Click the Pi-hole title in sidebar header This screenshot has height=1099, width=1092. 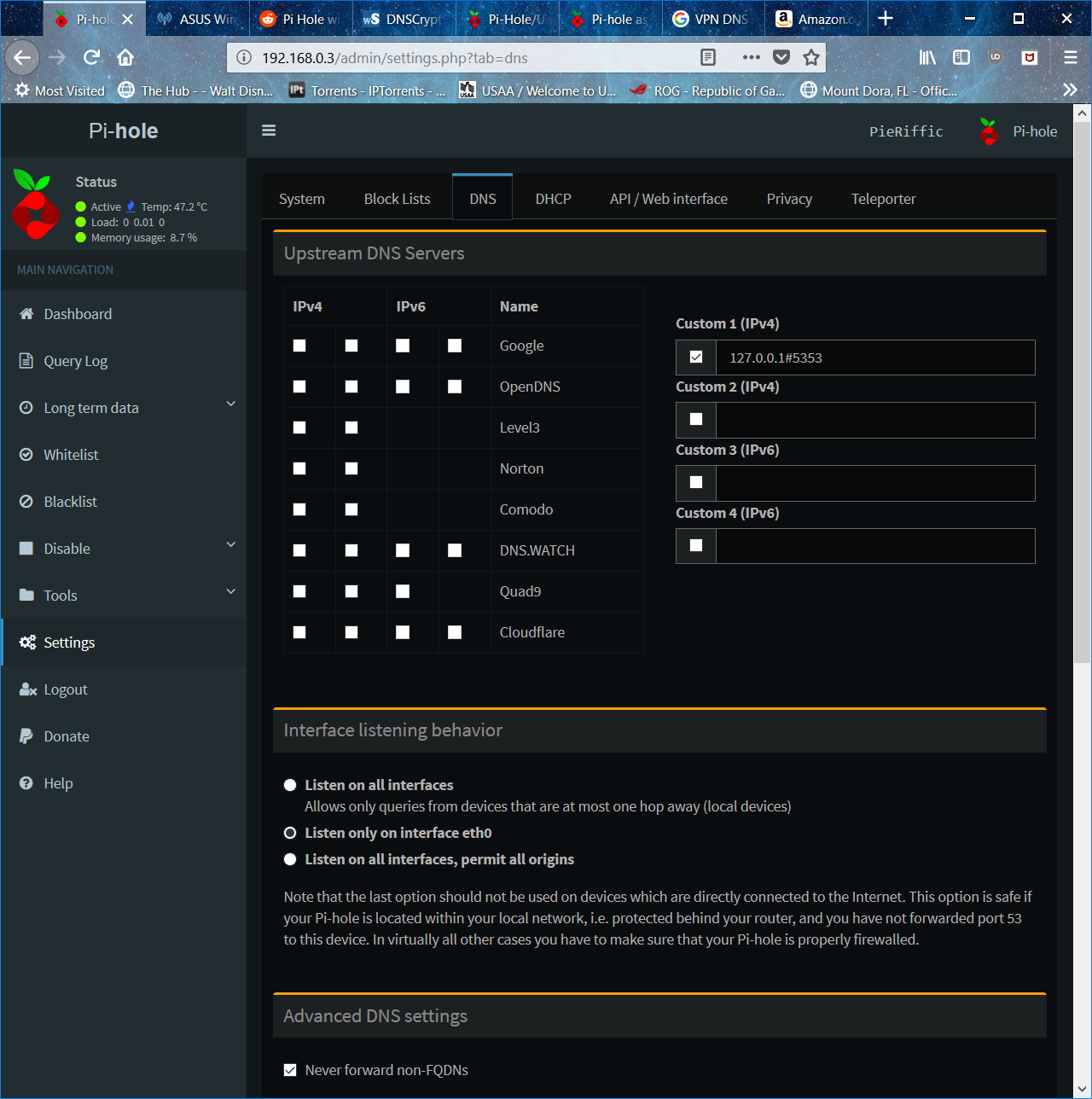[x=124, y=131]
